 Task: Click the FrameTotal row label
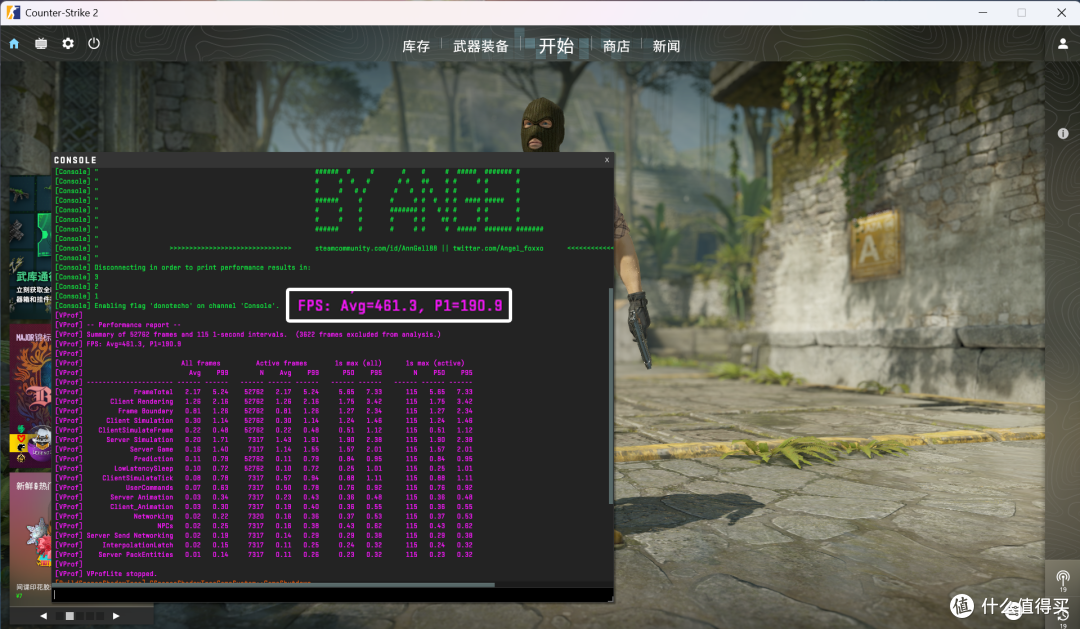(x=154, y=392)
